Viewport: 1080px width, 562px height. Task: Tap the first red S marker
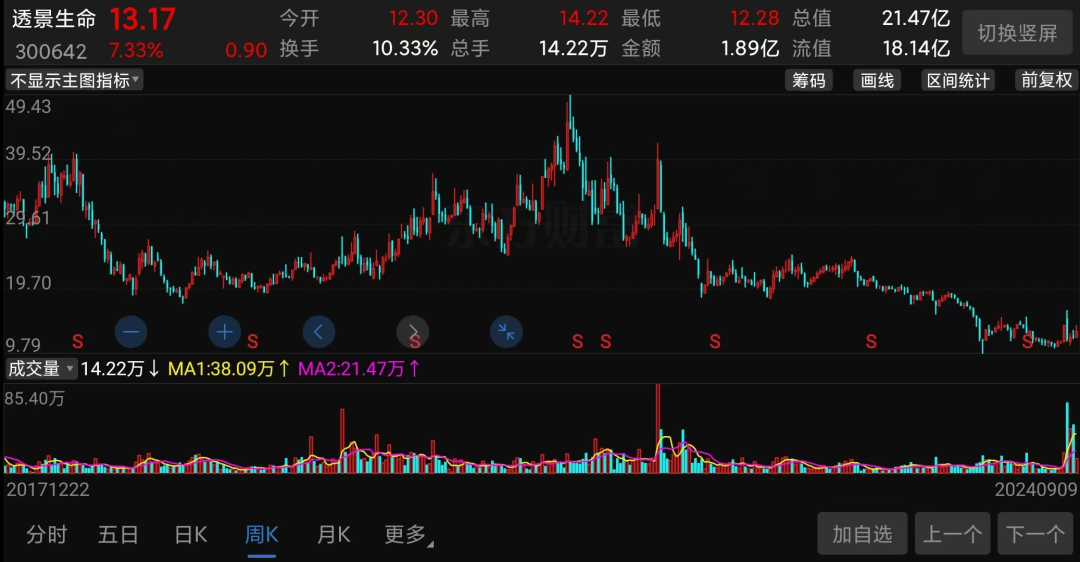pos(76,342)
